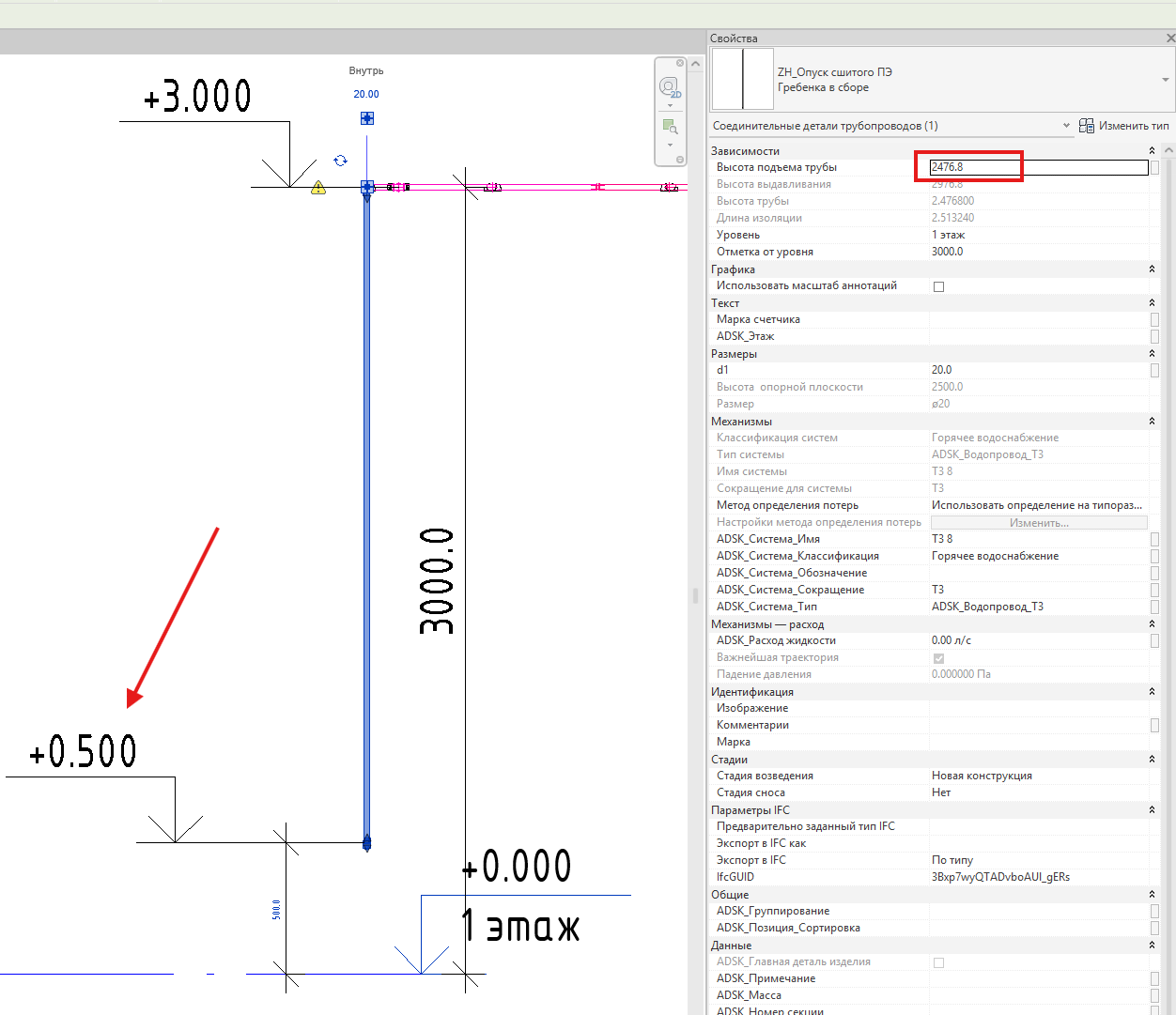This screenshot has width=1176, height=1015.
Task: Open the 2D steering wheel navigation tool
Action: [x=669, y=87]
